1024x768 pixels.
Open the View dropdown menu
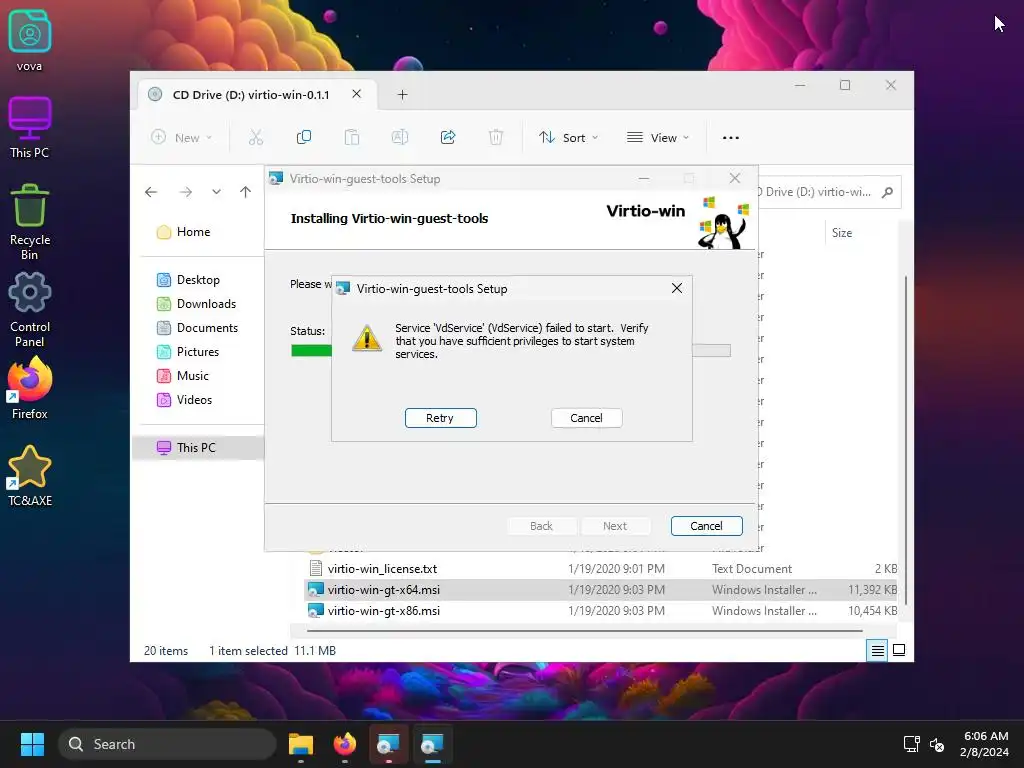pyautogui.click(x=658, y=137)
